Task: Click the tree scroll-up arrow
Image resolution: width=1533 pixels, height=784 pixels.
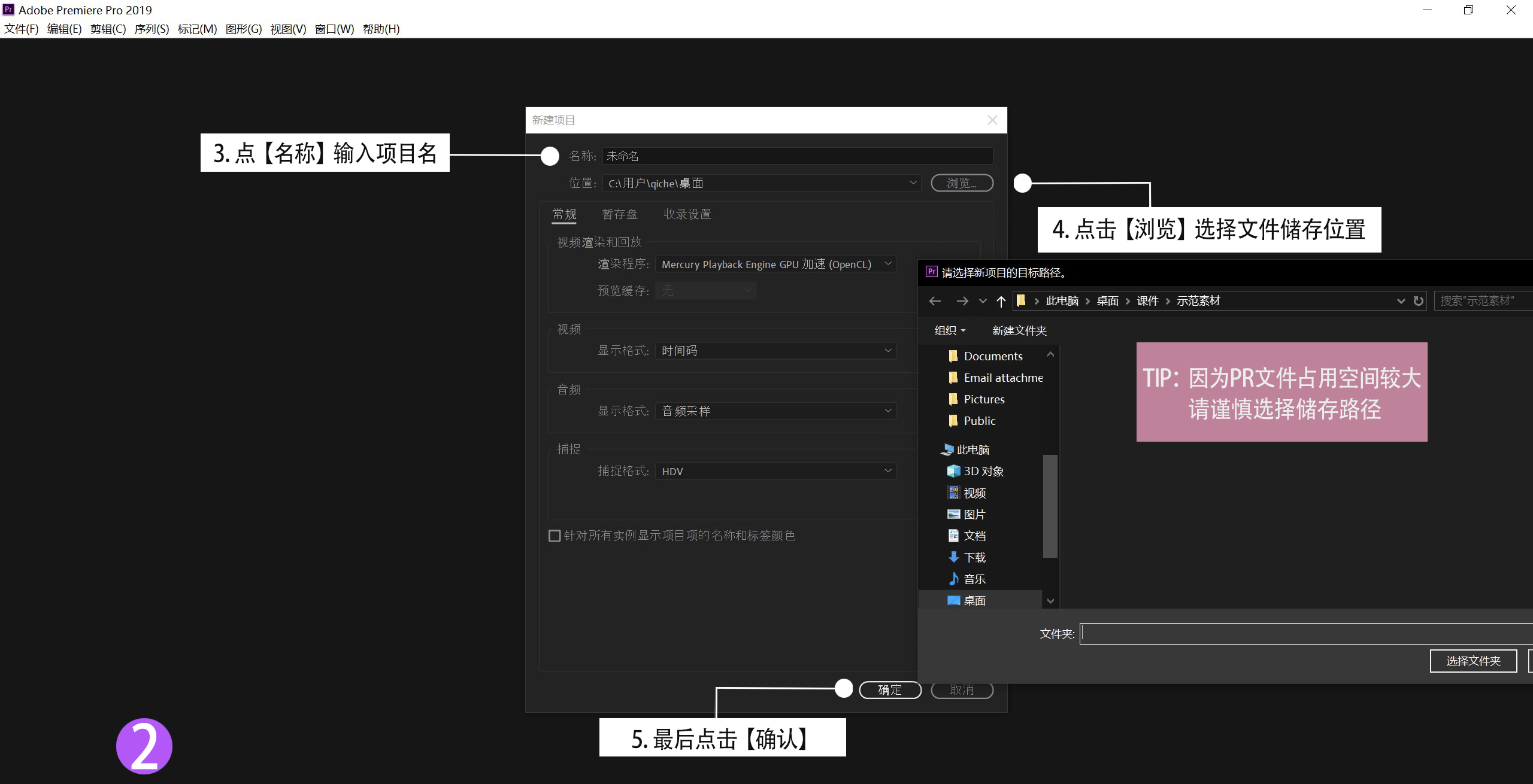Action: tap(1050, 354)
